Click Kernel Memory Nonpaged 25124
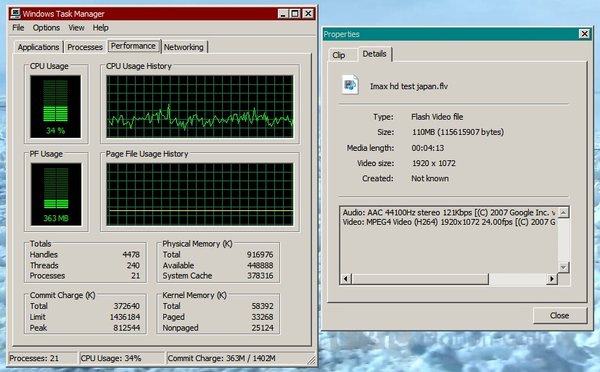 click(x=262, y=328)
